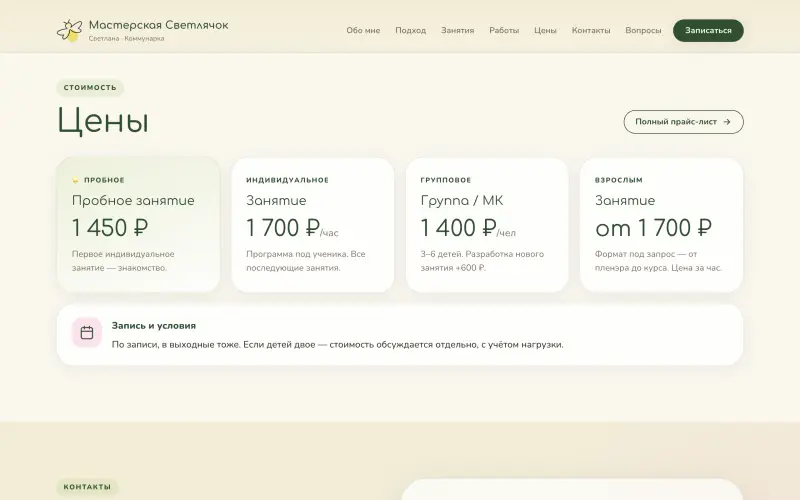800x500 pixels.
Task: Go to the Подход section
Action: 411,31
